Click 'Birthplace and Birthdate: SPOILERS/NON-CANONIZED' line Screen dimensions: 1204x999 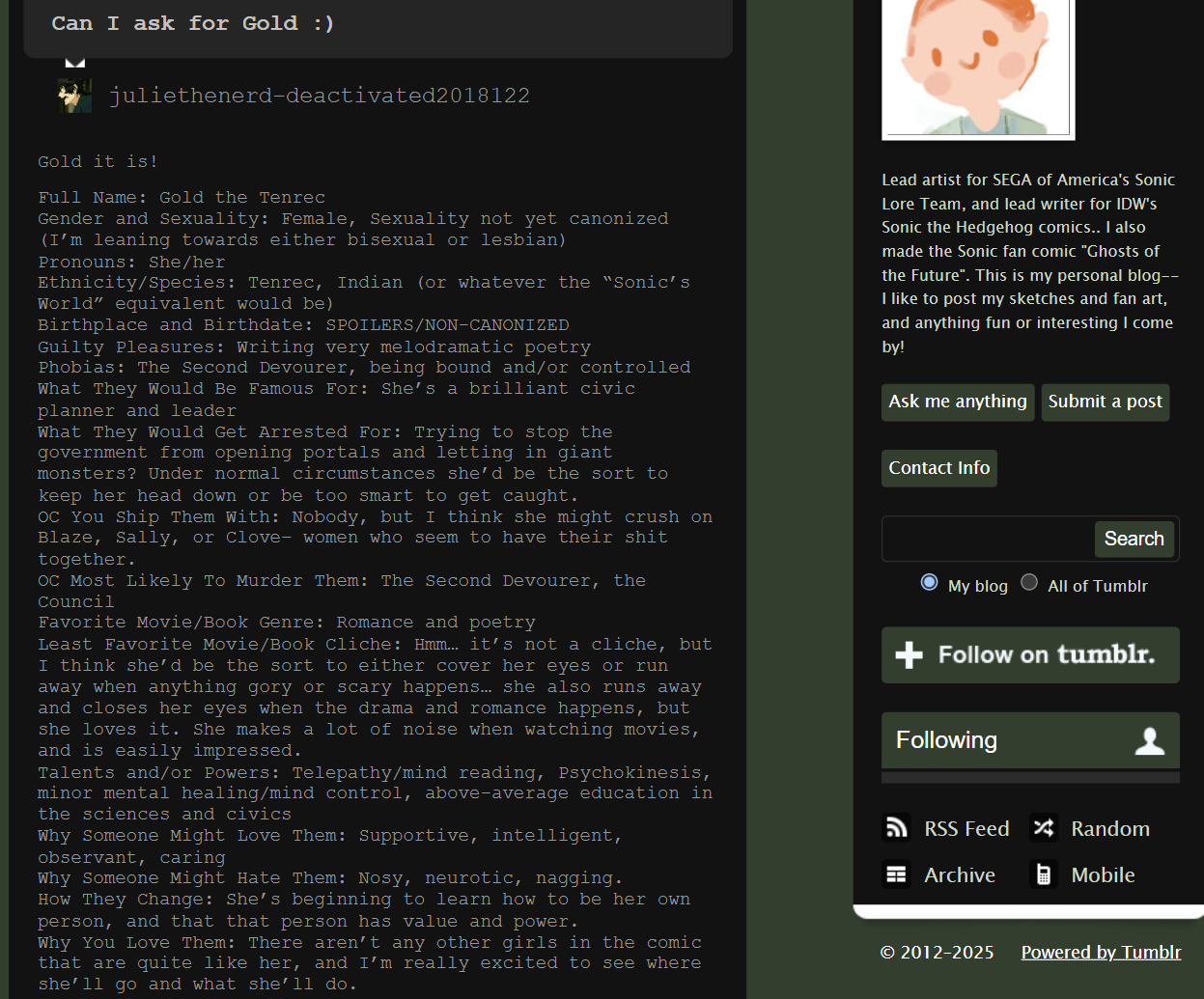tap(303, 324)
